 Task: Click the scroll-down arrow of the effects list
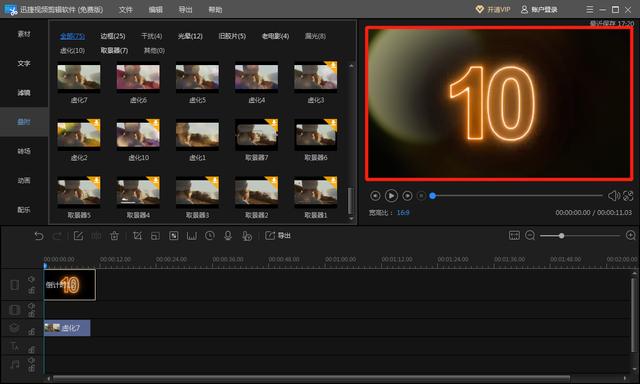[x=351, y=219]
